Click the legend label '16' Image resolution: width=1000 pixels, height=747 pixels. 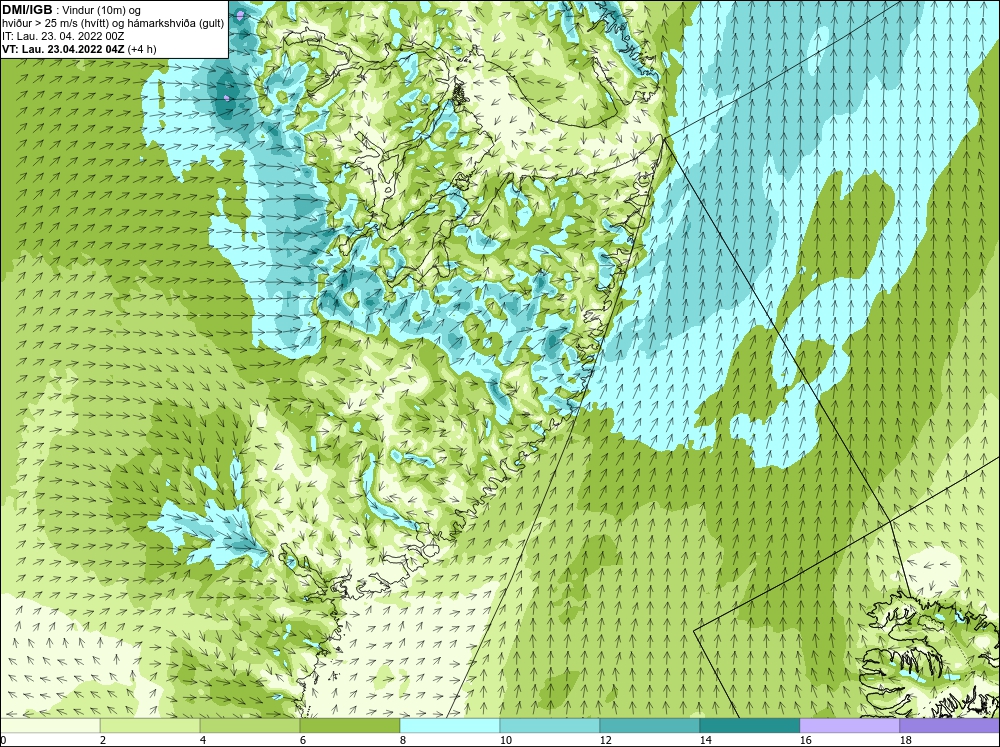[805, 740]
